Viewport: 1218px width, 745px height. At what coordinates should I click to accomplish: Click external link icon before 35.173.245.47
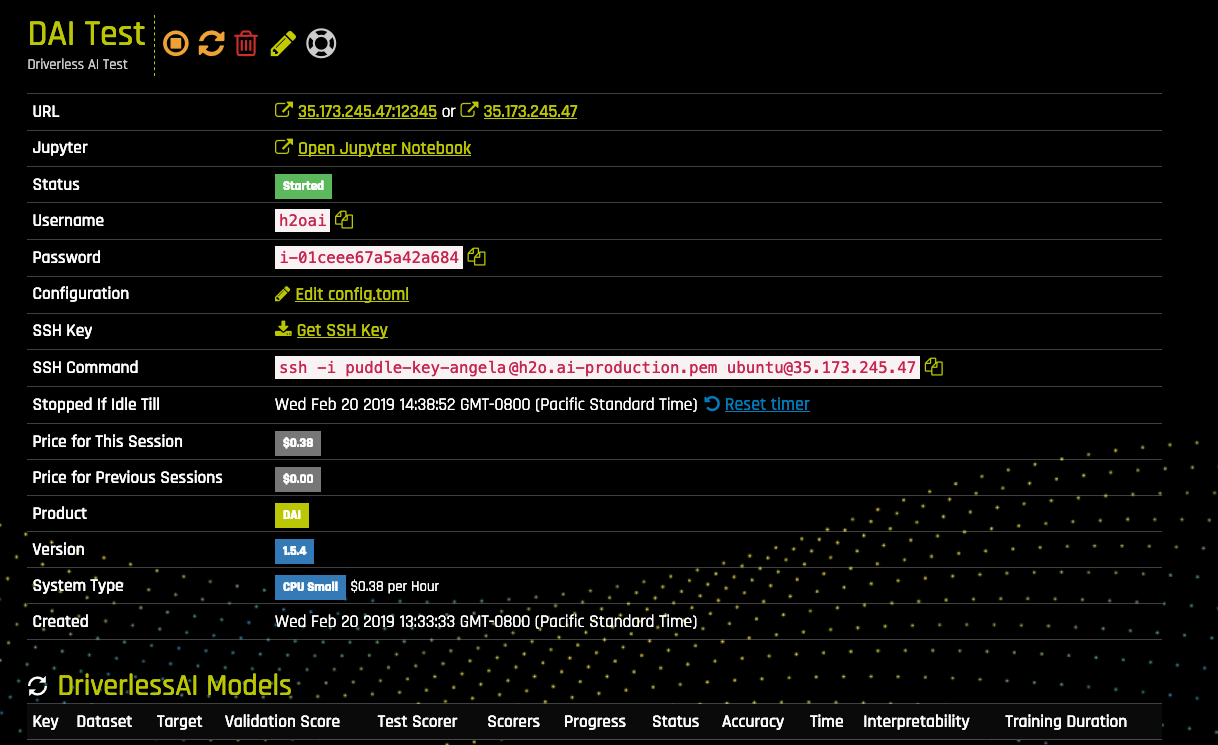click(469, 111)
